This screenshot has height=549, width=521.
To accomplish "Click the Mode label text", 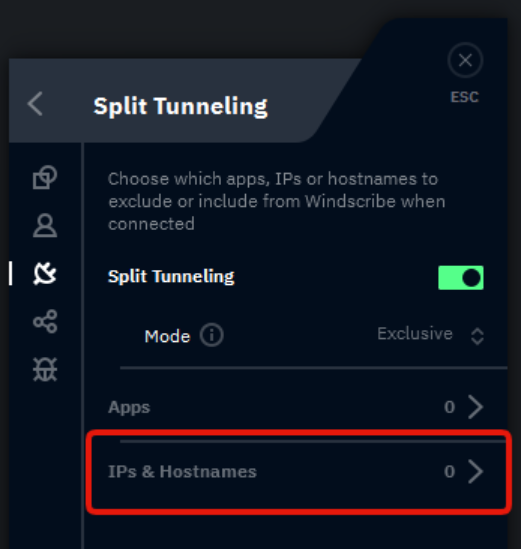I will coord(167,336).
